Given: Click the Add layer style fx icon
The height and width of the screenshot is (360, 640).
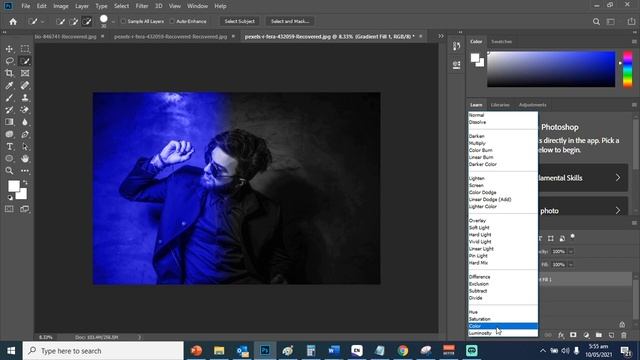Looking at the screenshot, I should pos(561,335).
